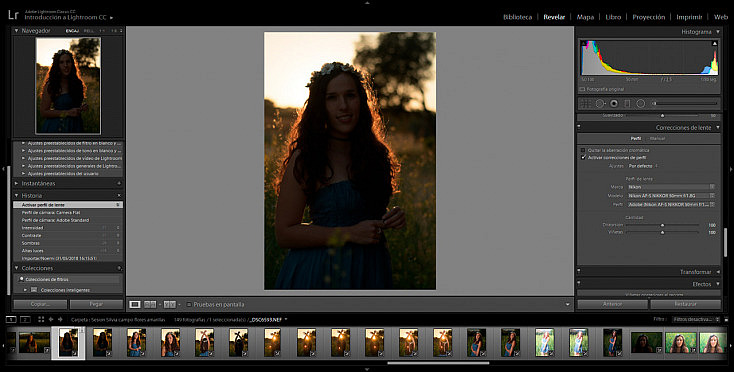Viewport: 734px width, 372px height.
Task: Clear history with the X icon
Action: coord(119,196)
